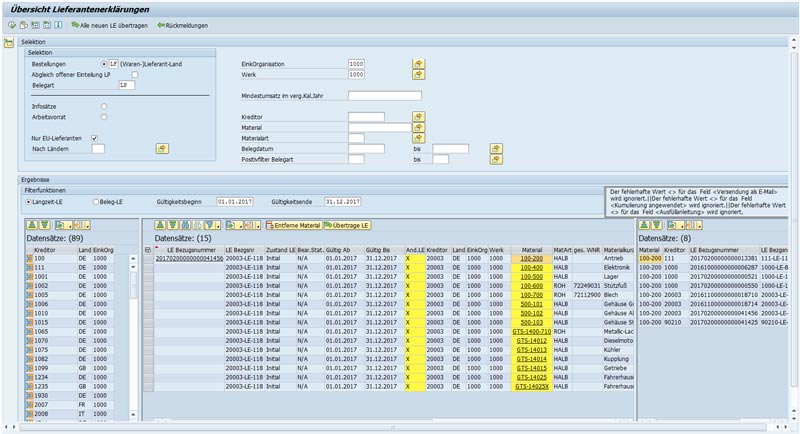Click the Execute clock icon in top toolbar

coord(12,25)
